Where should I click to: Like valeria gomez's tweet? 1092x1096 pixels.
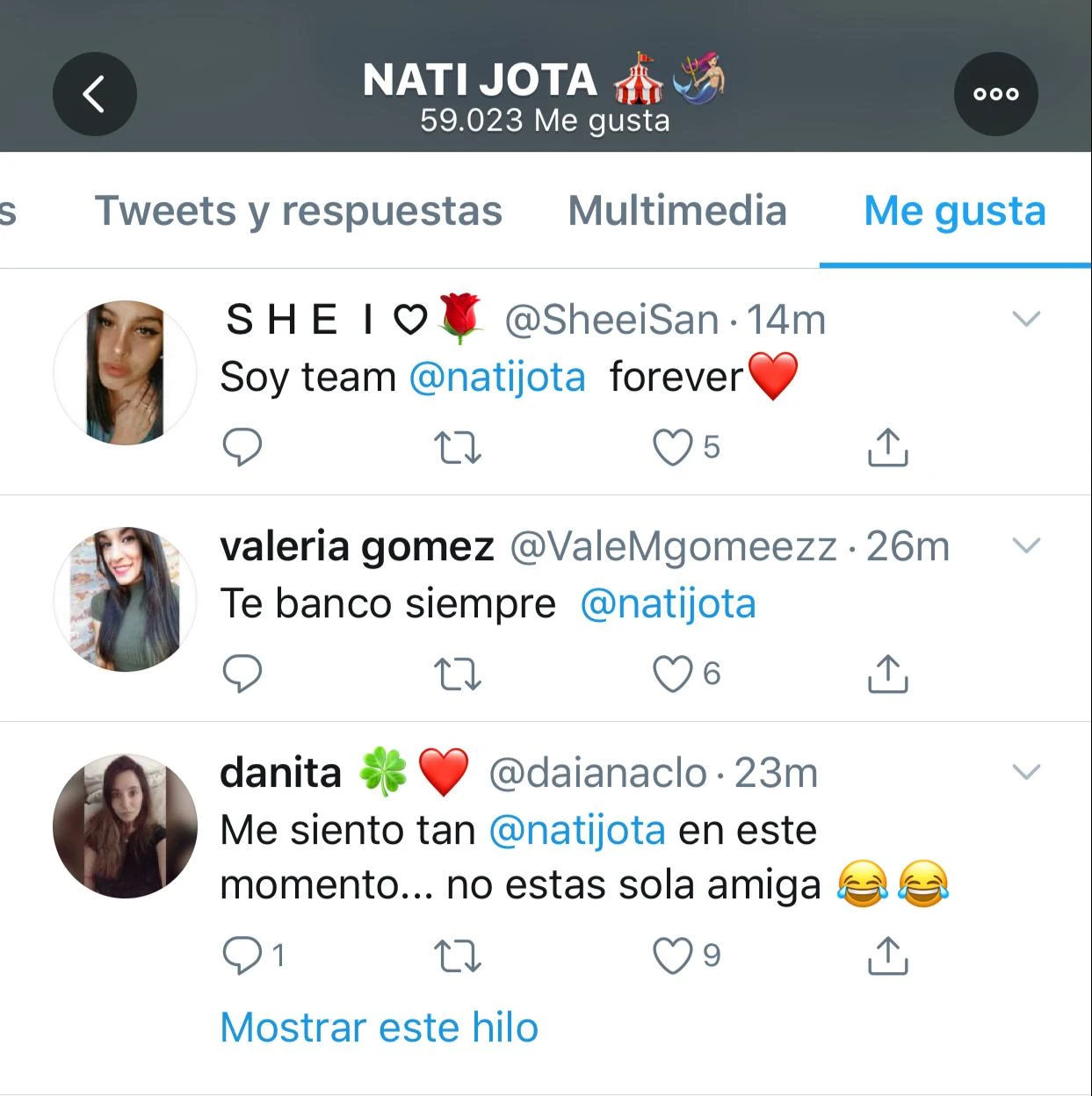point(673,674)
